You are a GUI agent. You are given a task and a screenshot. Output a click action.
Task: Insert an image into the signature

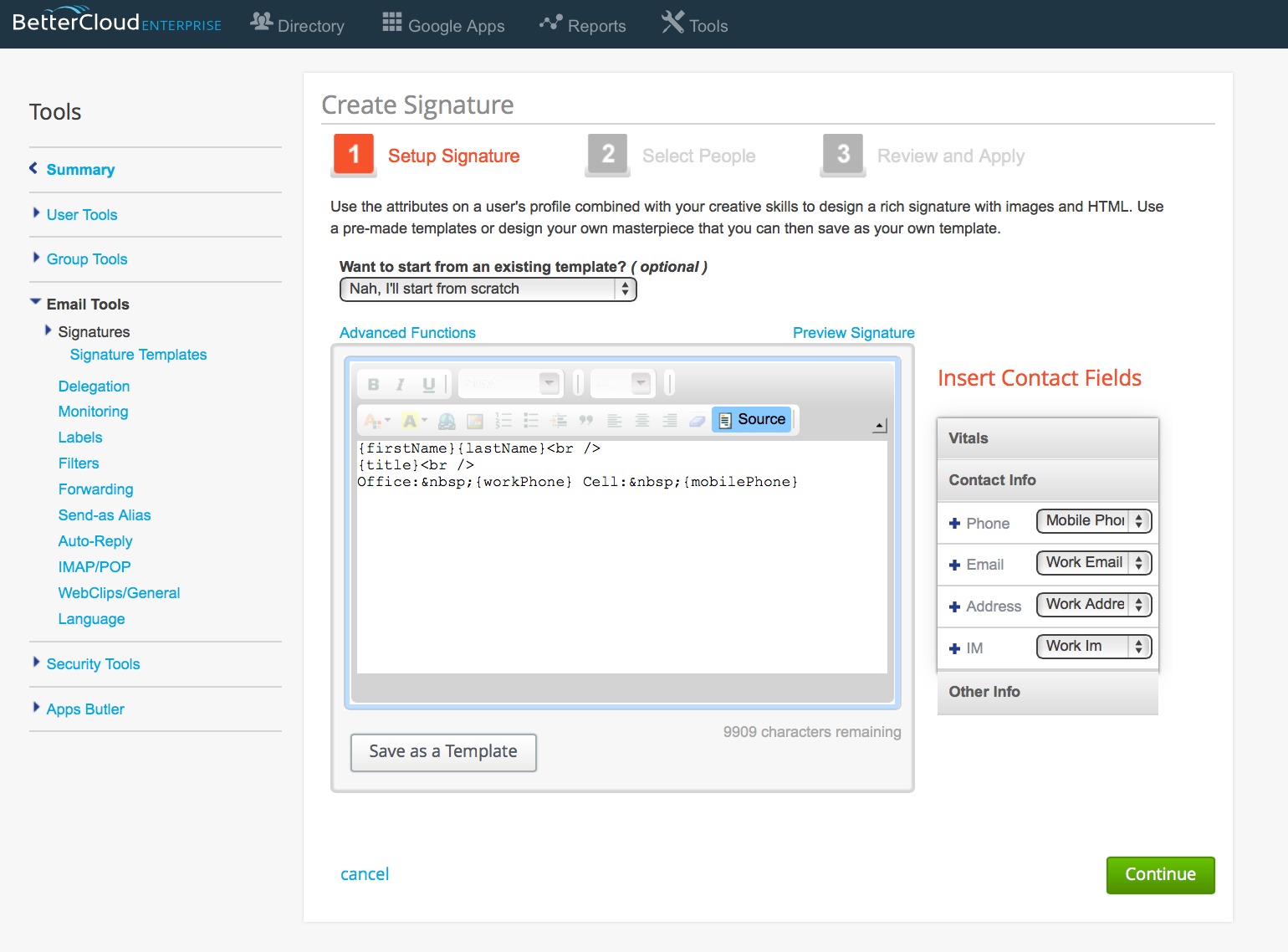(474, 420)
